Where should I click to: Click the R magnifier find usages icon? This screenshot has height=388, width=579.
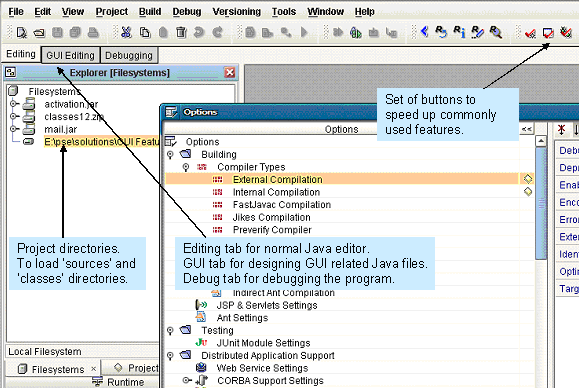(496, 32)
